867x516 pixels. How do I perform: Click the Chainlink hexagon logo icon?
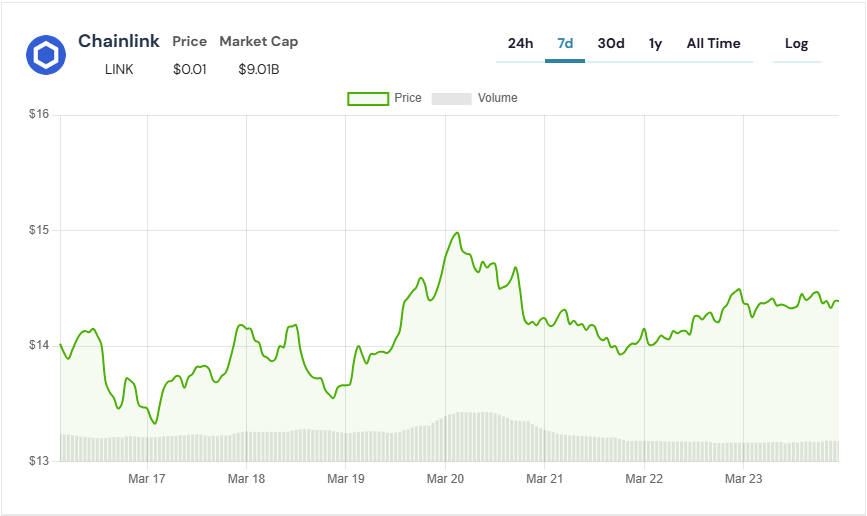pos(46,55)
